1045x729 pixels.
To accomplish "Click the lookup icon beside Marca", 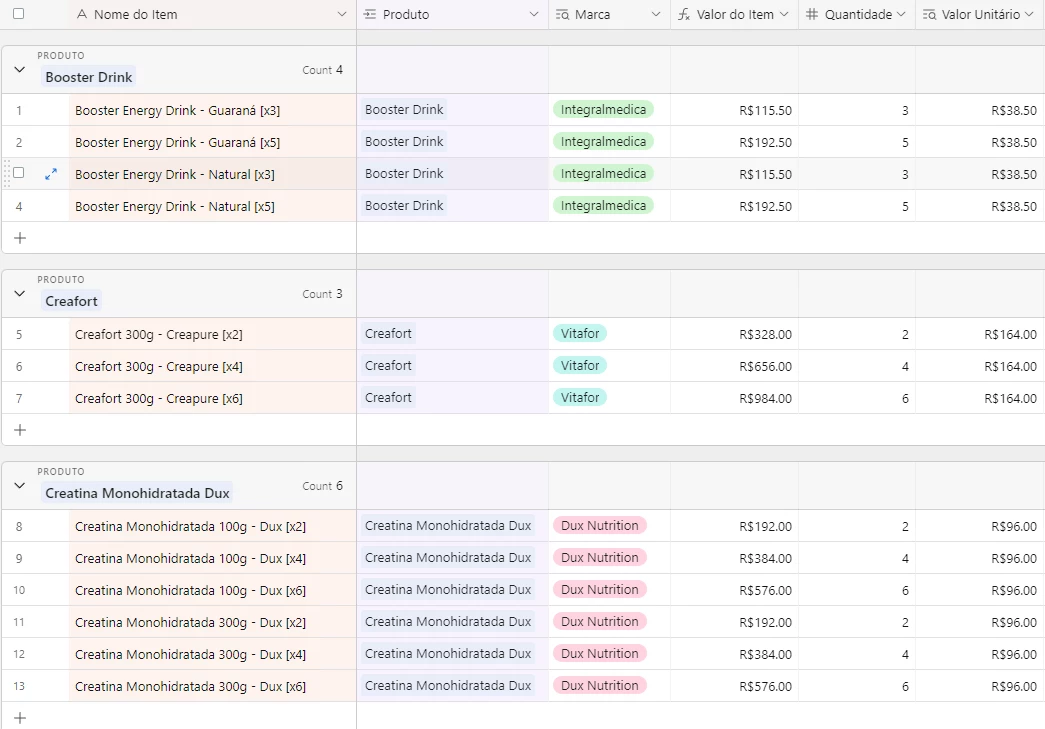I will point(562,14).
